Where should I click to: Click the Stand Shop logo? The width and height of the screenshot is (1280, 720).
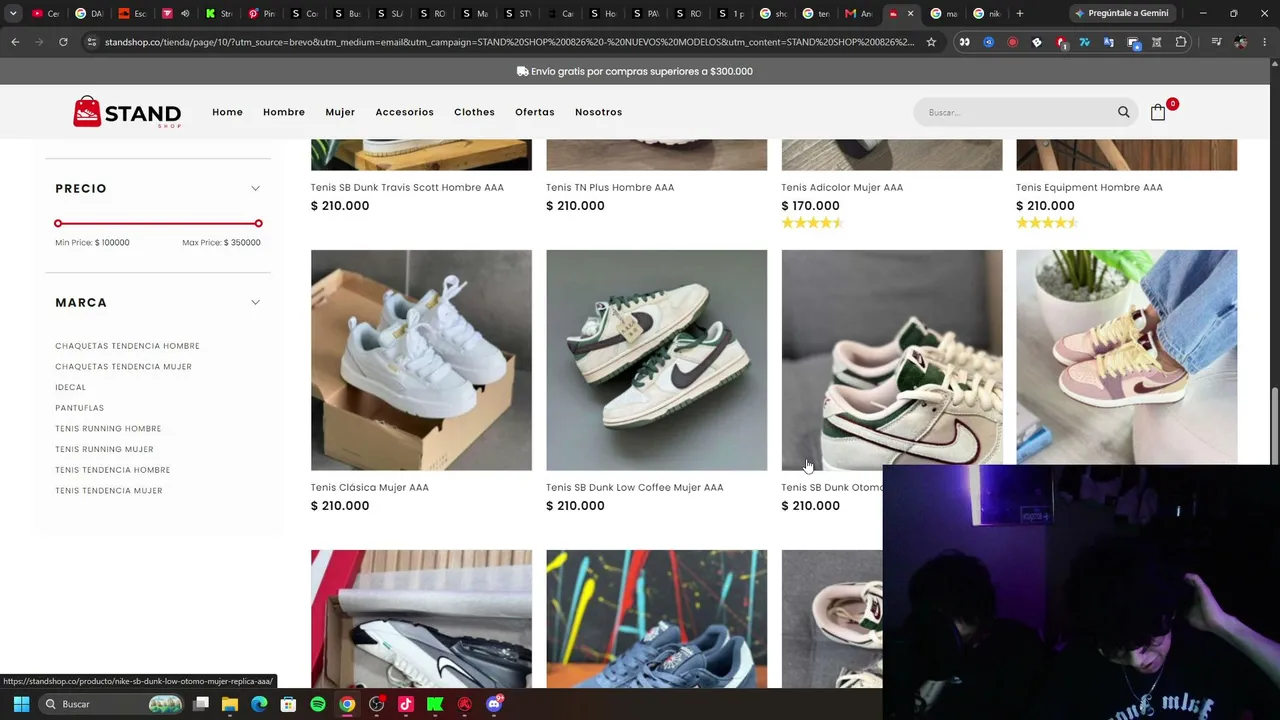[127, 112]
